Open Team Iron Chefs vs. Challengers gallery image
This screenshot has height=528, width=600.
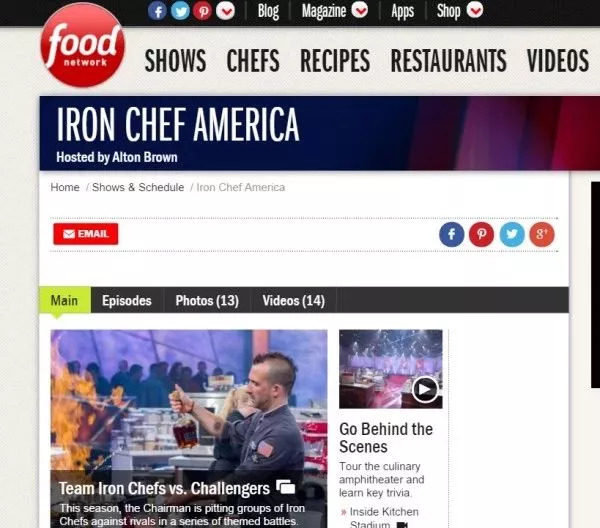(x=189, y=429)
